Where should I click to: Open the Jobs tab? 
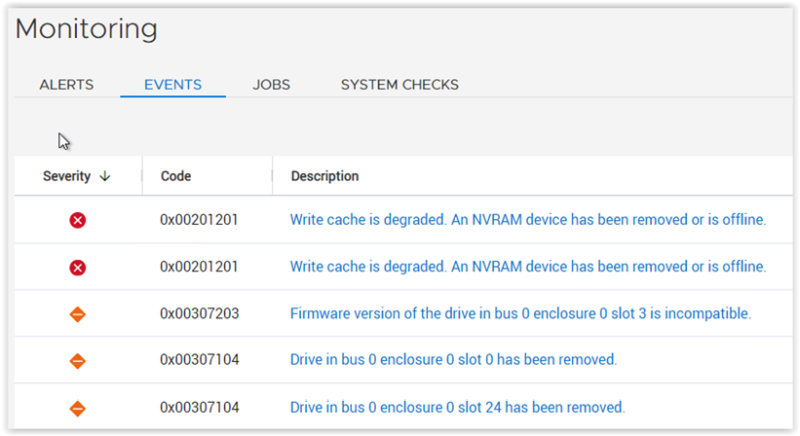click(x=271, y=85)
